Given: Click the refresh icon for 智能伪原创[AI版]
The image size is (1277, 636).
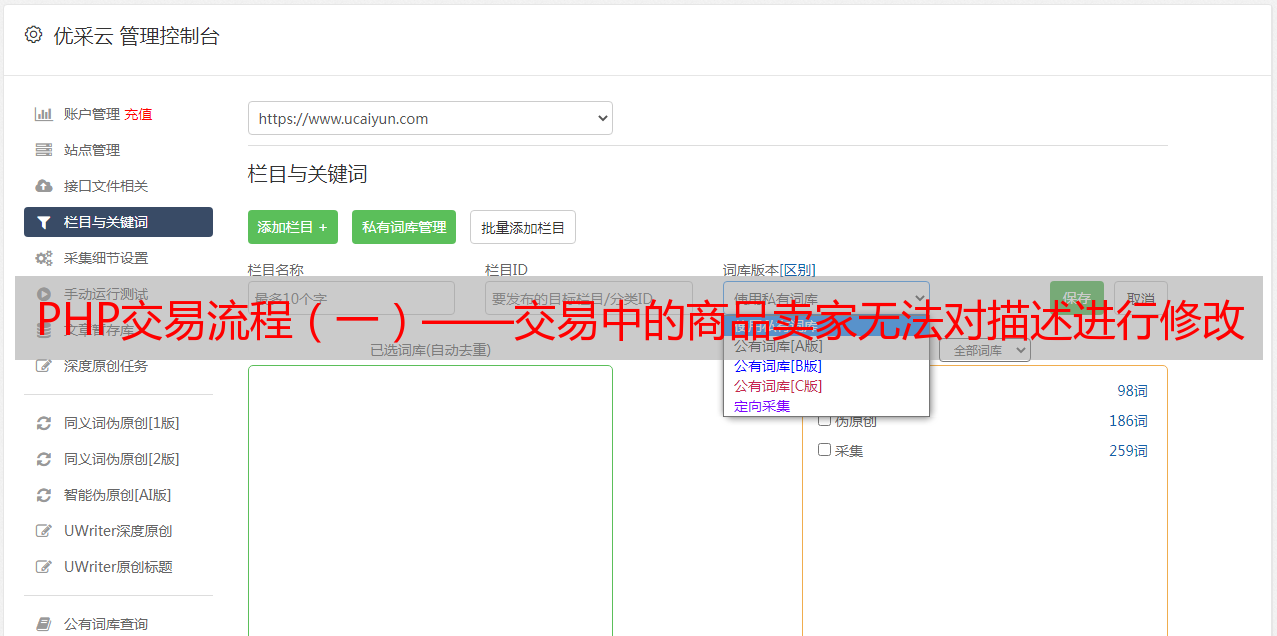Looking at the screenshot, I should (x=44, y=495).
